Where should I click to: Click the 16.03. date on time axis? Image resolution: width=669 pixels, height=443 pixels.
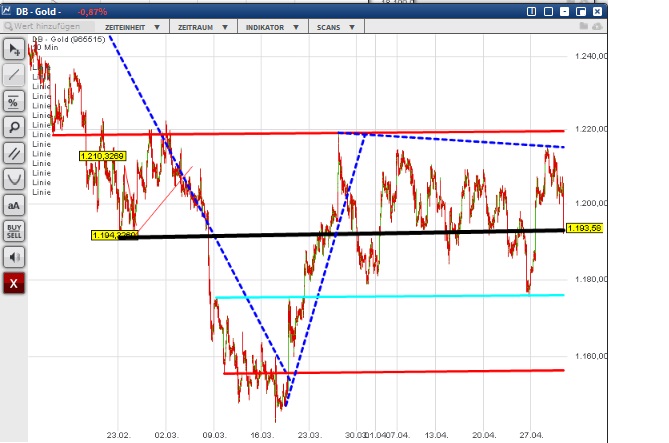coord(262,435)
